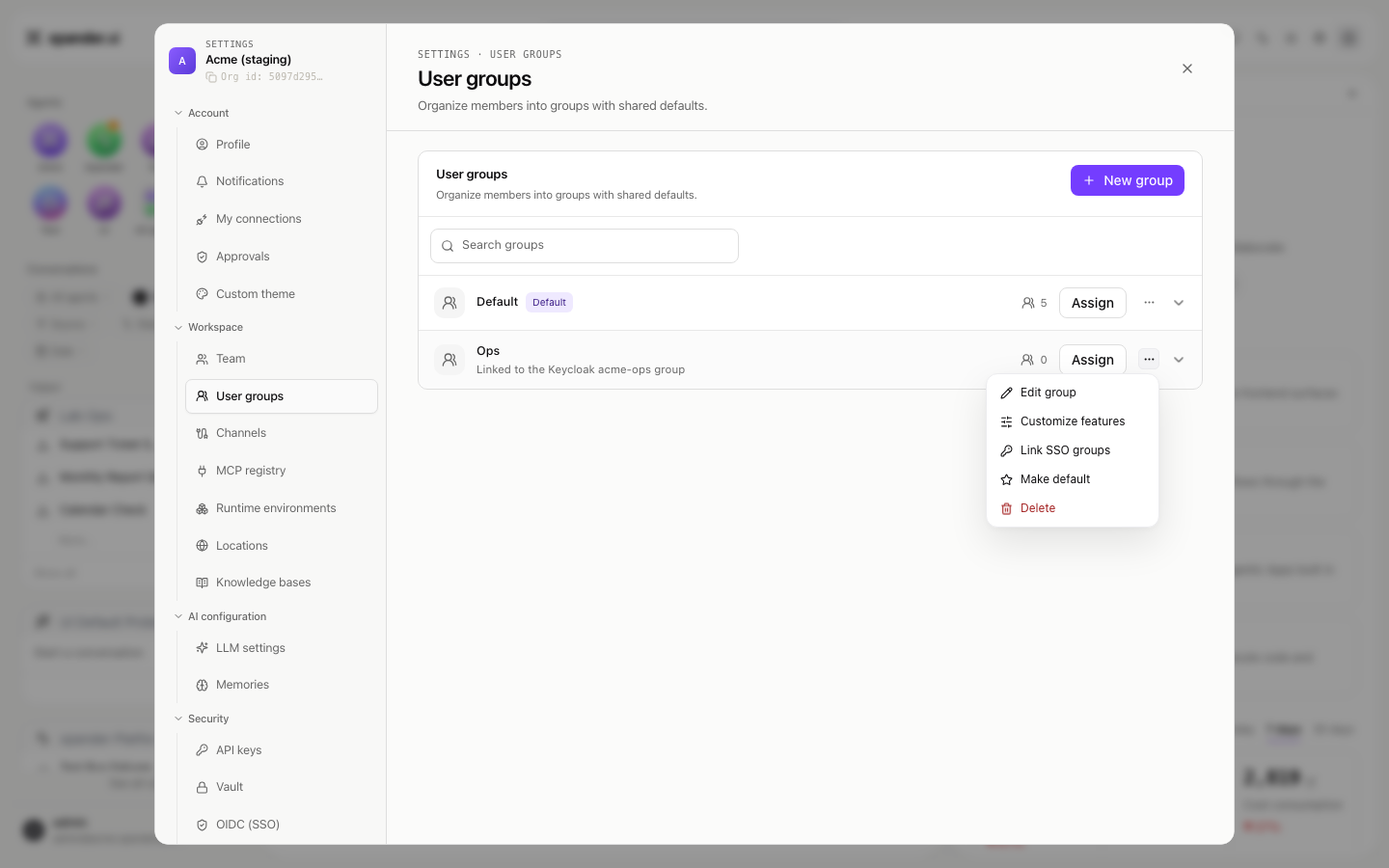The height and width of the screenshot is (868, 1389).
Task: Open API keys settings
Action: pyautogui.click(x=282, y=750)
